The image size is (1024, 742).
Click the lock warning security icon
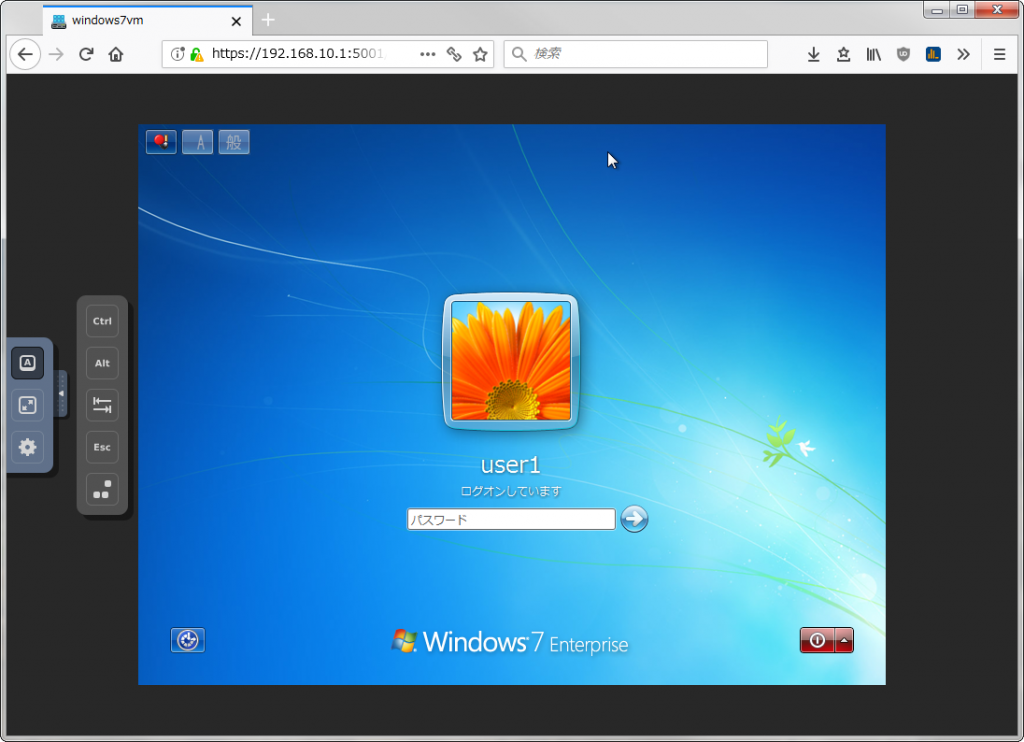click(197, 54)
